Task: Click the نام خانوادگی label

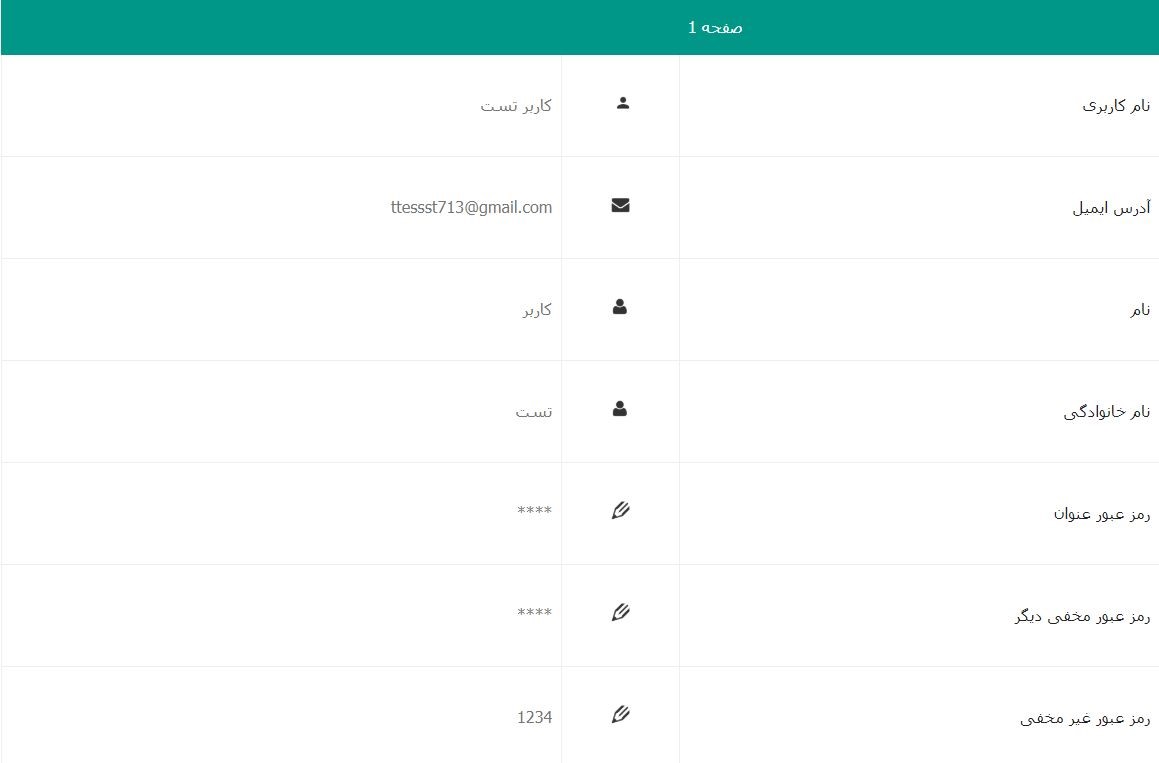Action: coord(1107,412)
